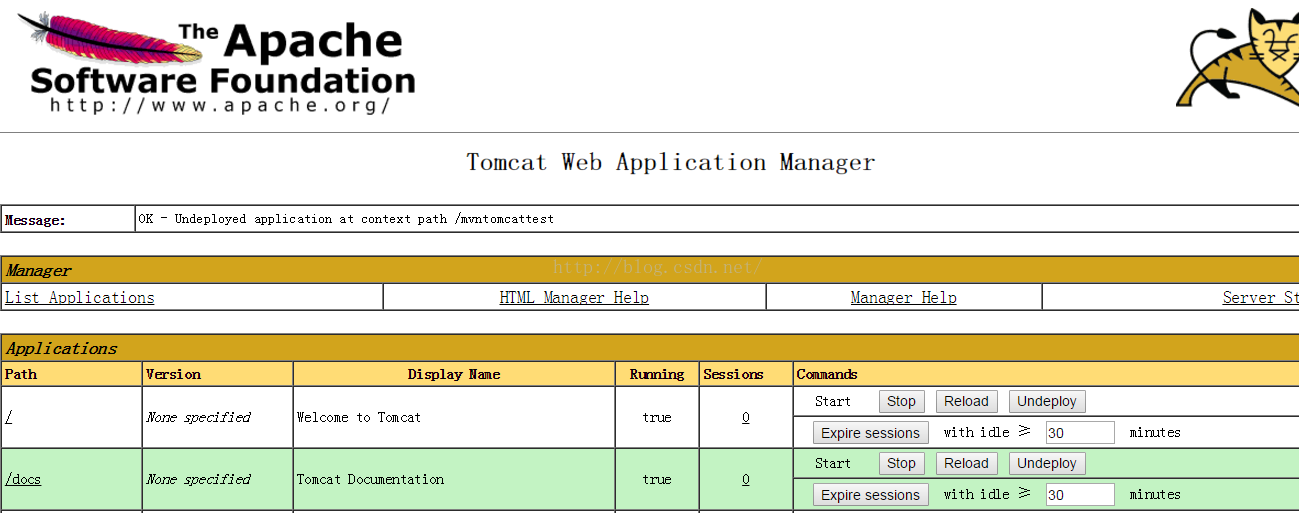This screenshot has width=1299, height=513.
Task: View sessions count for Tomcat Documentation
Action: (746, 479)
